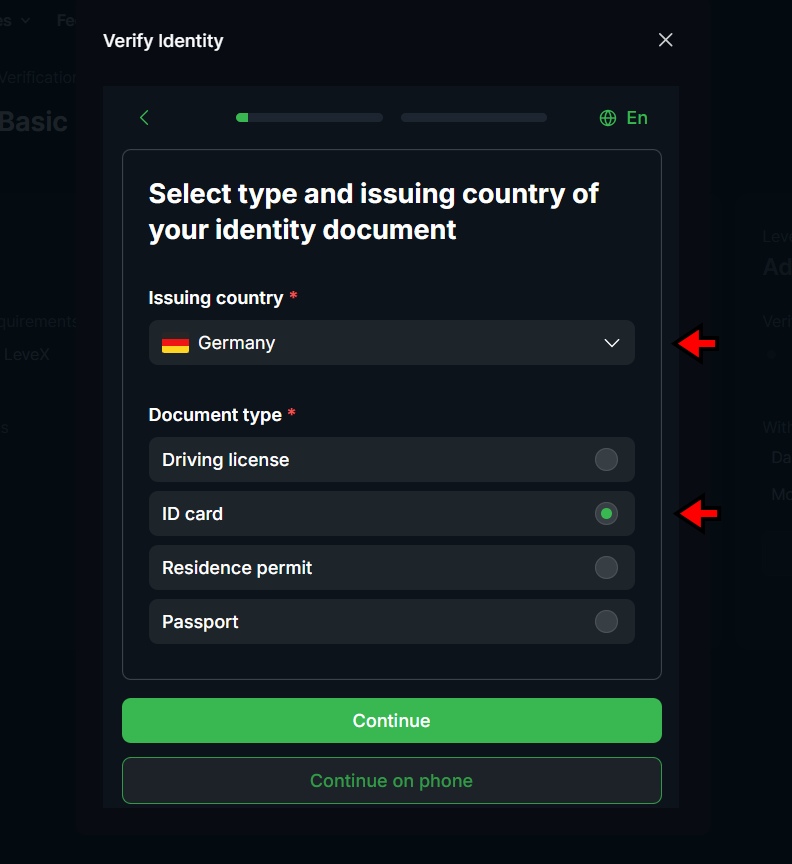Expand the dimmed "es" menu top left
The height and width of the screenshot is (864, 792).
point(14,19)
